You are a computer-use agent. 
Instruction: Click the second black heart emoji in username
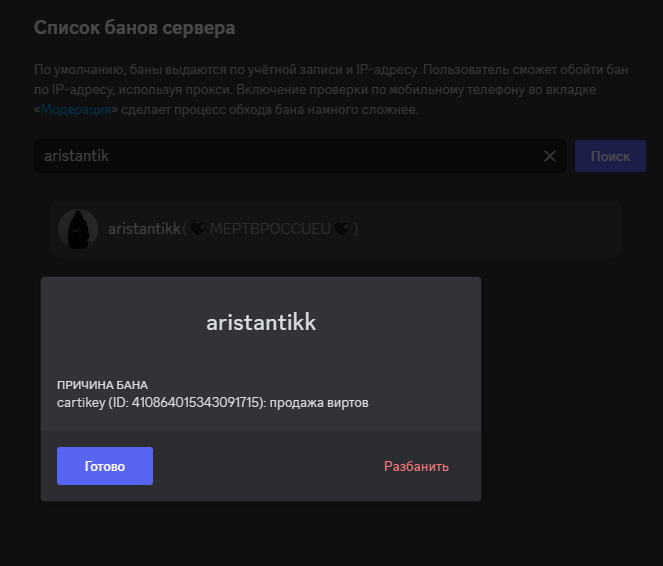pos(341,229)
